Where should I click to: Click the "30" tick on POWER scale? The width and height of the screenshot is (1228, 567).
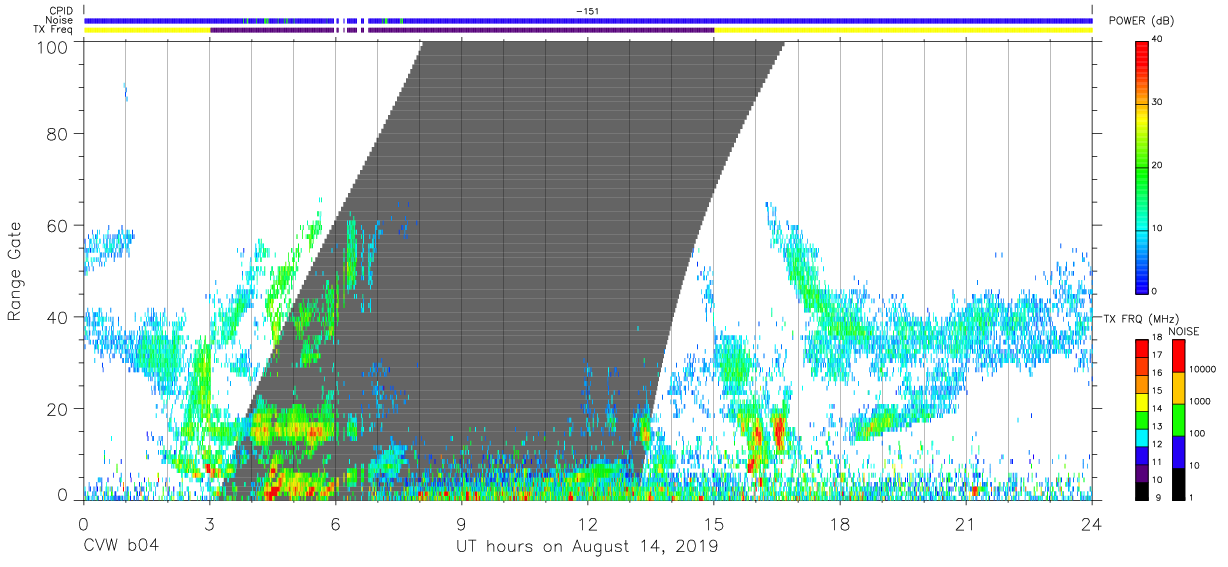coord(1157,101)
